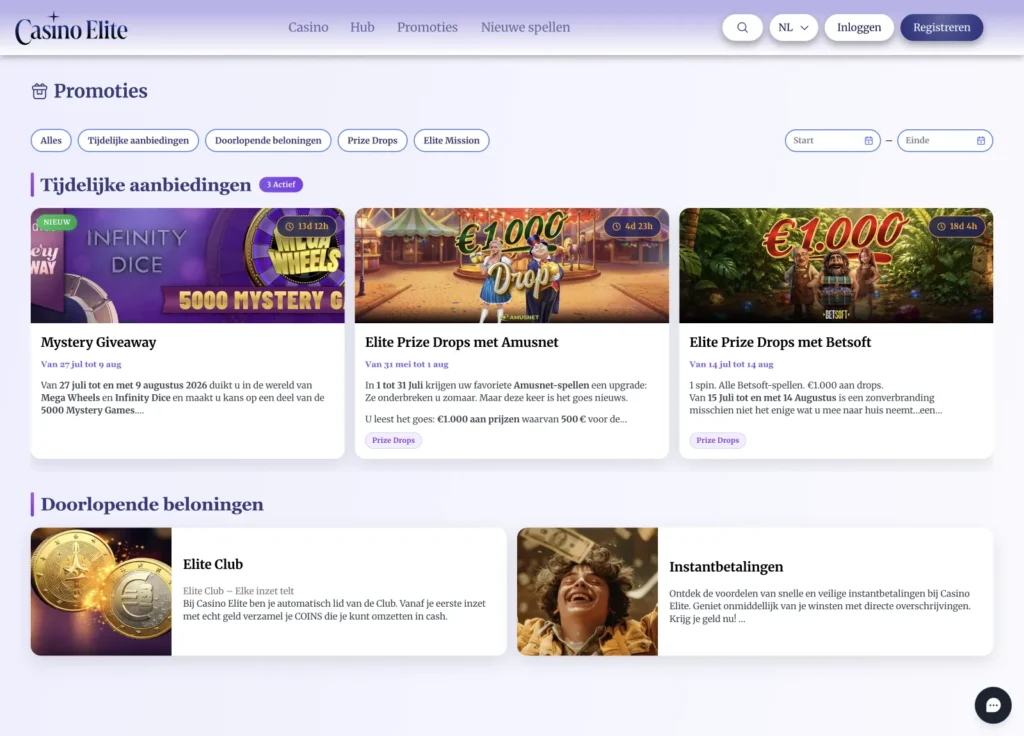Open the Betsoft €1.000 banner image
This screenshot has height=736, width=1024.
click(x=836, y=265)
